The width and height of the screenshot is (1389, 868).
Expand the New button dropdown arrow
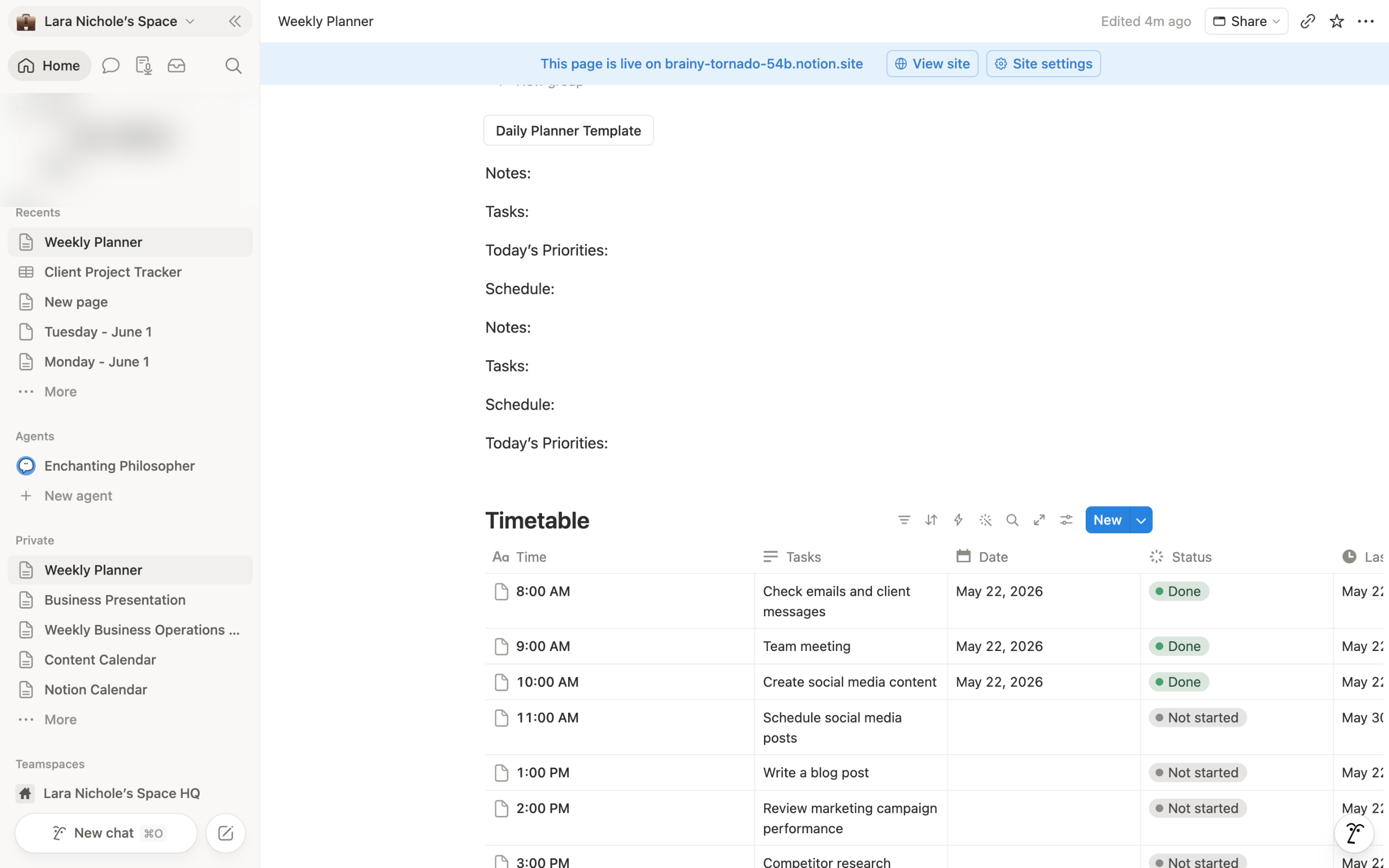pyautogui.click(x=1141, y=520)
